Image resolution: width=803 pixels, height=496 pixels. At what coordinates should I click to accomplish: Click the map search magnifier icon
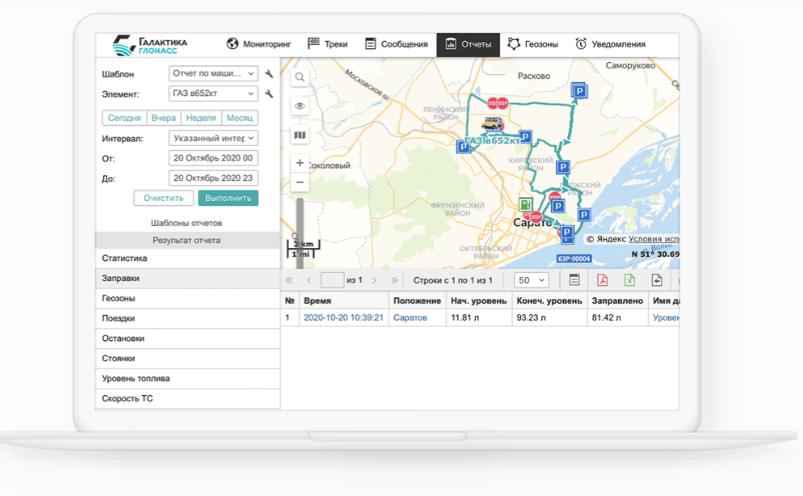point(299,77)
